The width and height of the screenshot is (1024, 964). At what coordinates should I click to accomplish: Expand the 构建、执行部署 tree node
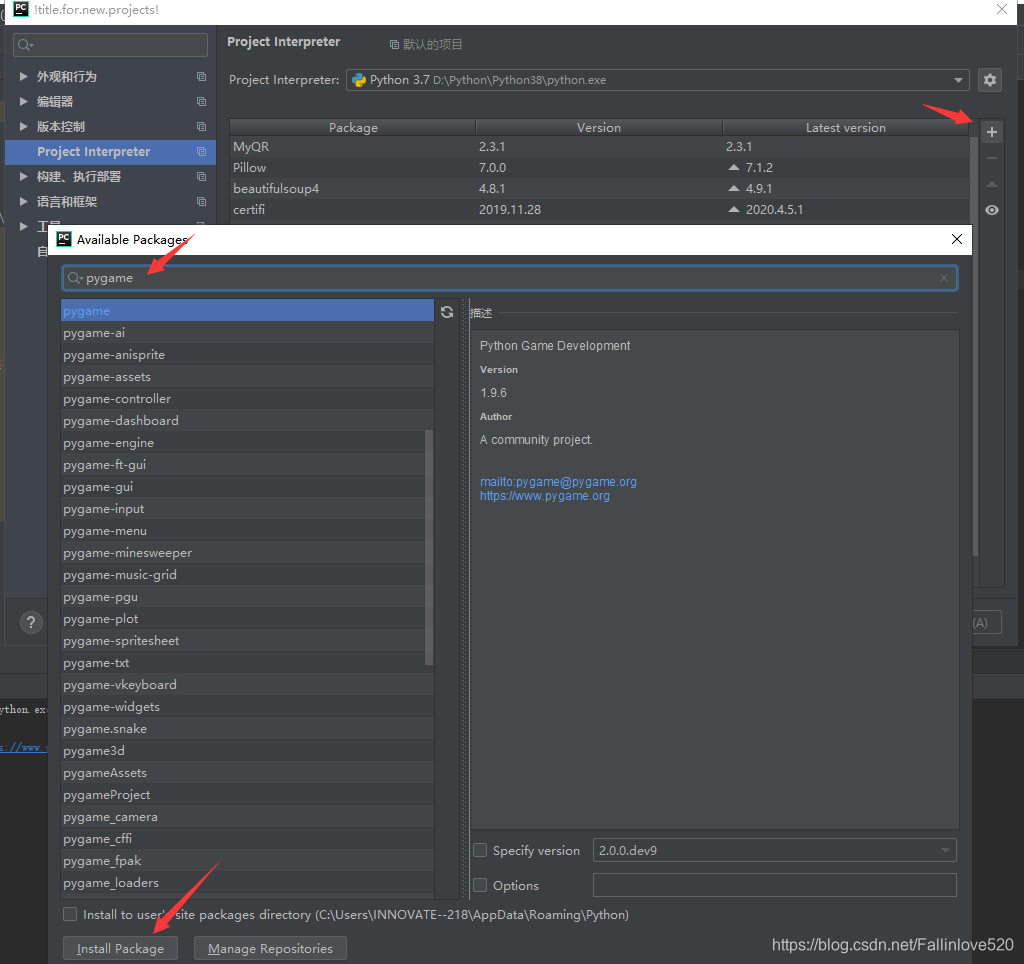point(24,176)
